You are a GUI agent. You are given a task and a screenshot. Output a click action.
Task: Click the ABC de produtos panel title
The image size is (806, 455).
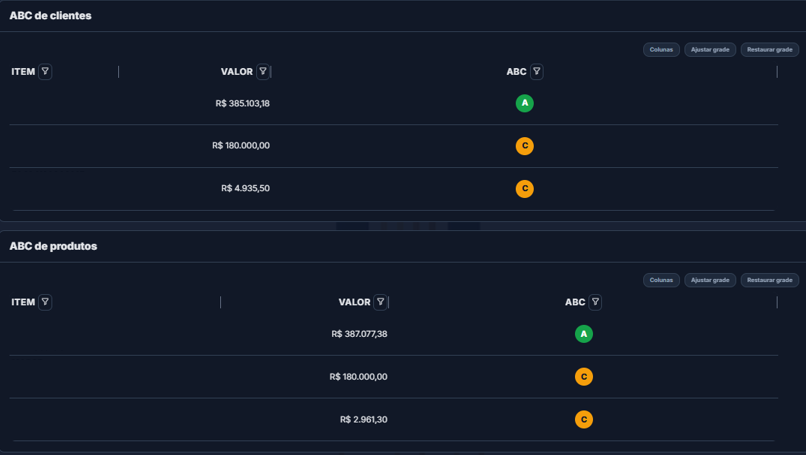click(53, 246)
